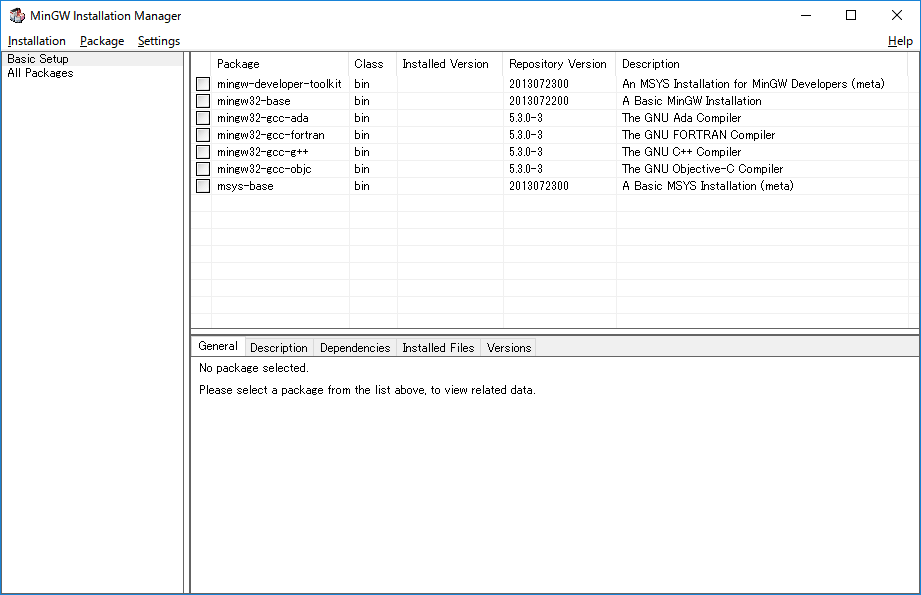Minimize the MinGW Installation Manager window
Viewport: 921px width, 595px height.
806,16
